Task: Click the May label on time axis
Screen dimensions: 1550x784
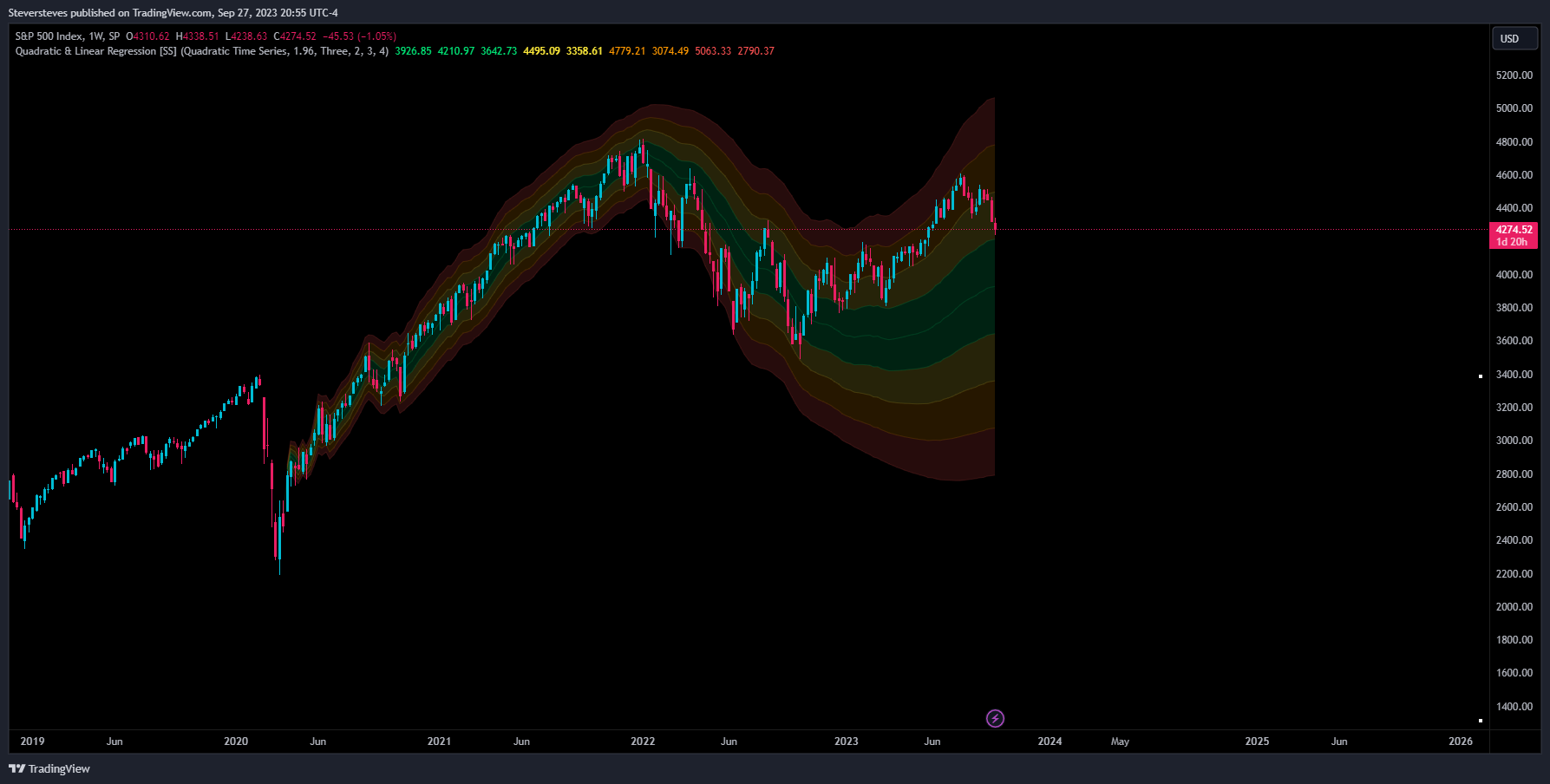Action: click(x=1120, y=742)
